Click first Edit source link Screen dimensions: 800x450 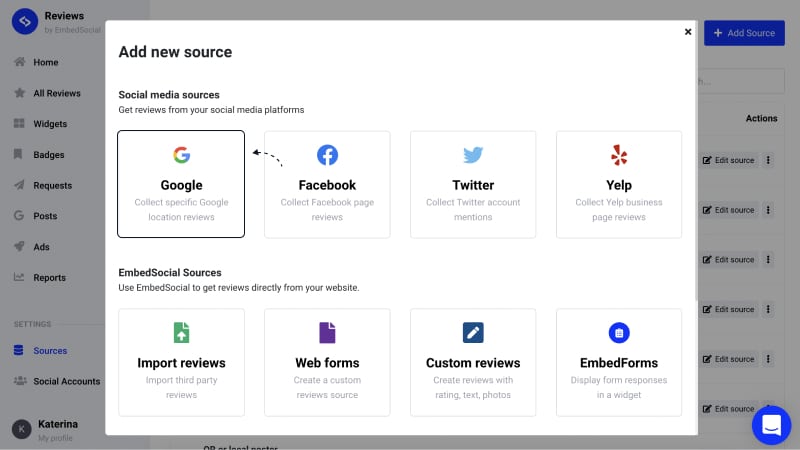coord(728,160)
